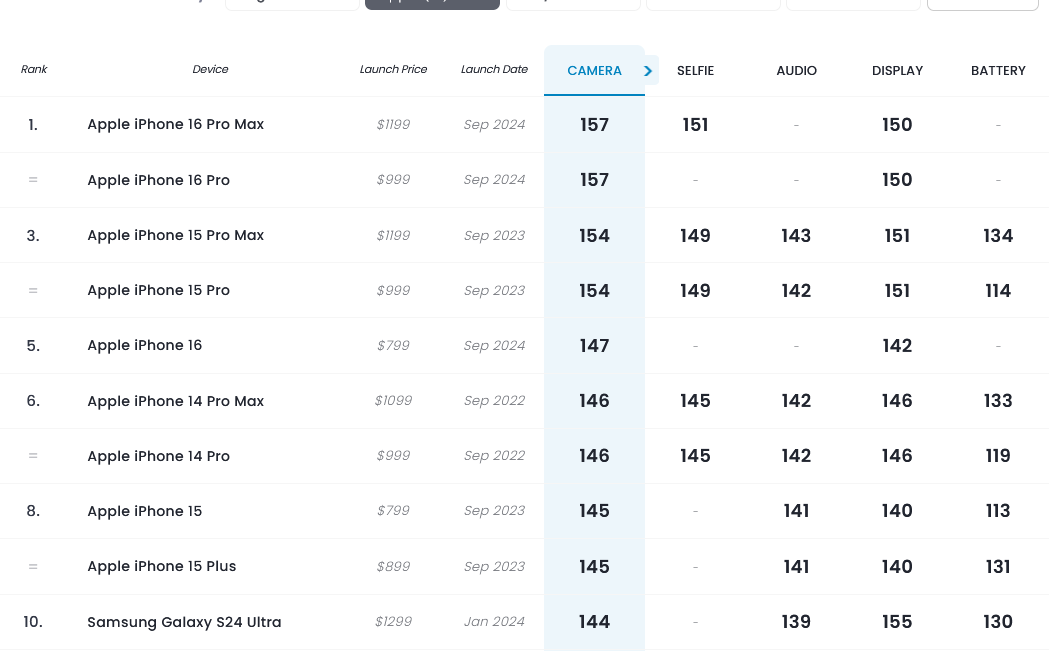Click the display score 155 for Galaxy S24 Ultra
This screenshot has height=651, width=1063.
[897, 622]
